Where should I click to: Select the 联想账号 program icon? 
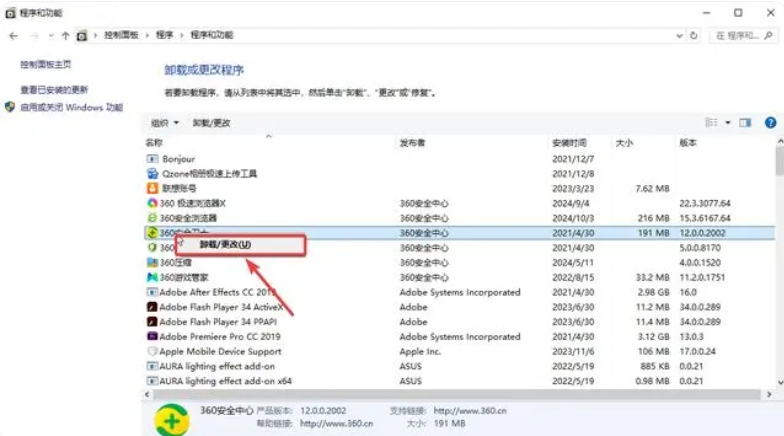tap(152, 188)
